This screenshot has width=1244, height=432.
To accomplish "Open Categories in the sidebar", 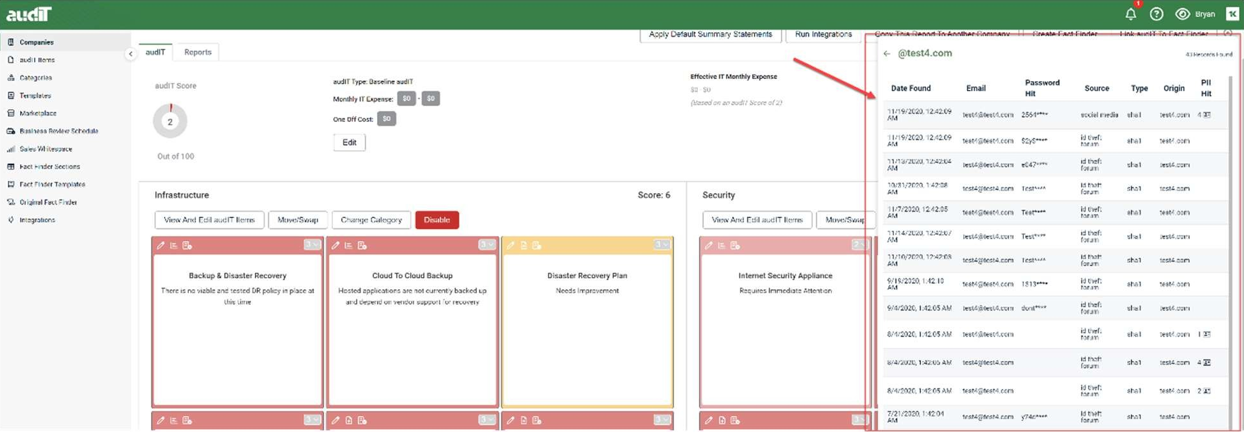I will (65, 77).
